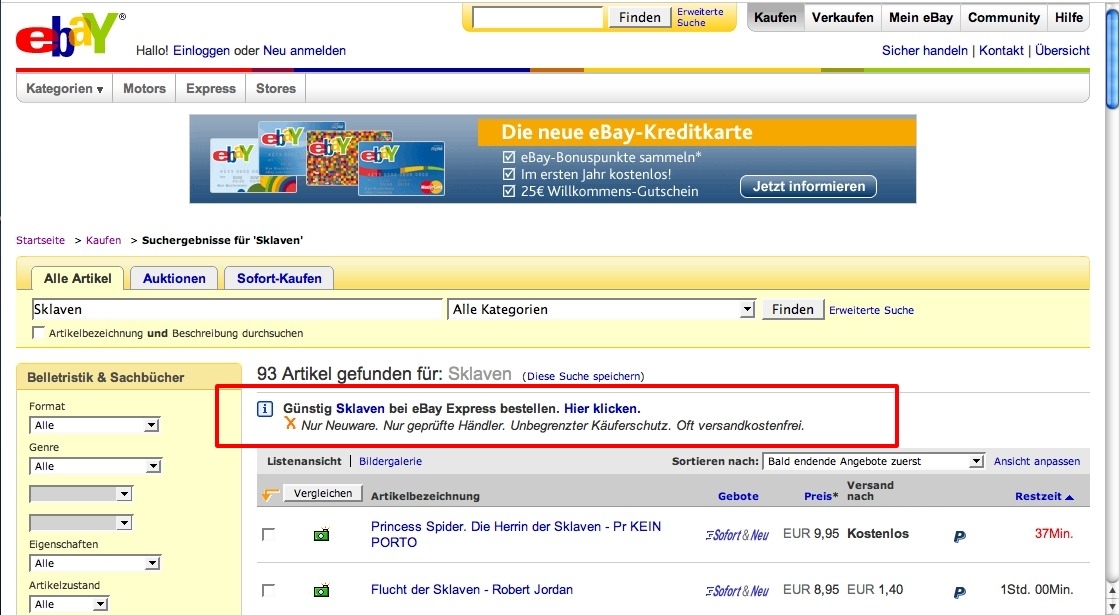Check the box for Flucht der Sklaven
Screen dimensions: 1119x615
click(268, 591)
